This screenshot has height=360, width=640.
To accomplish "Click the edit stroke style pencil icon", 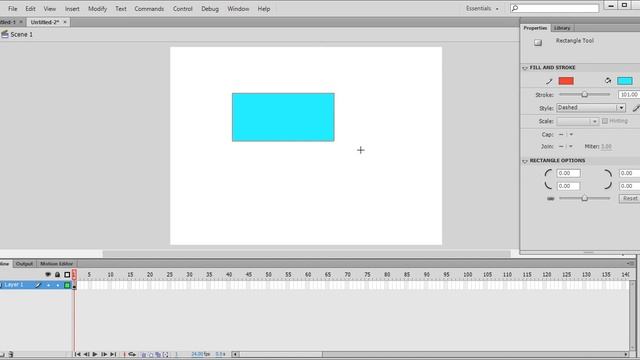I will pos(636,108).
